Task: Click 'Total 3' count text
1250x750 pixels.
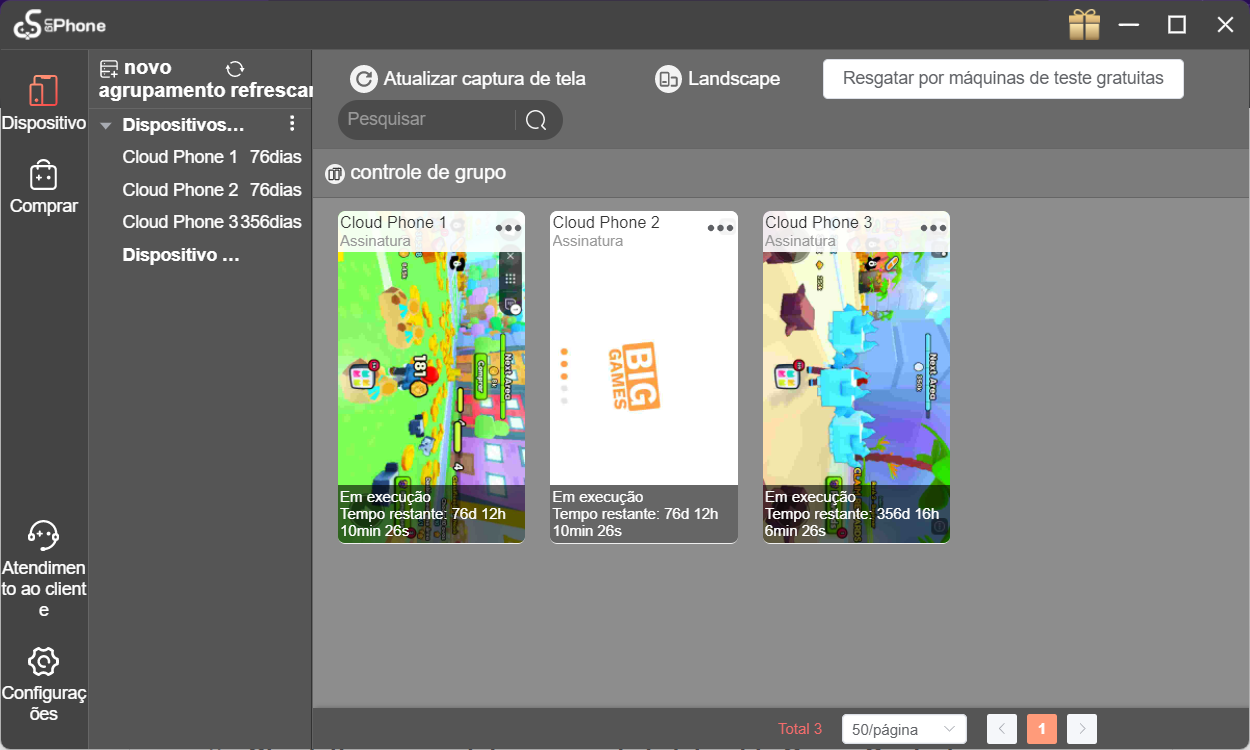Action: [800, 729]
